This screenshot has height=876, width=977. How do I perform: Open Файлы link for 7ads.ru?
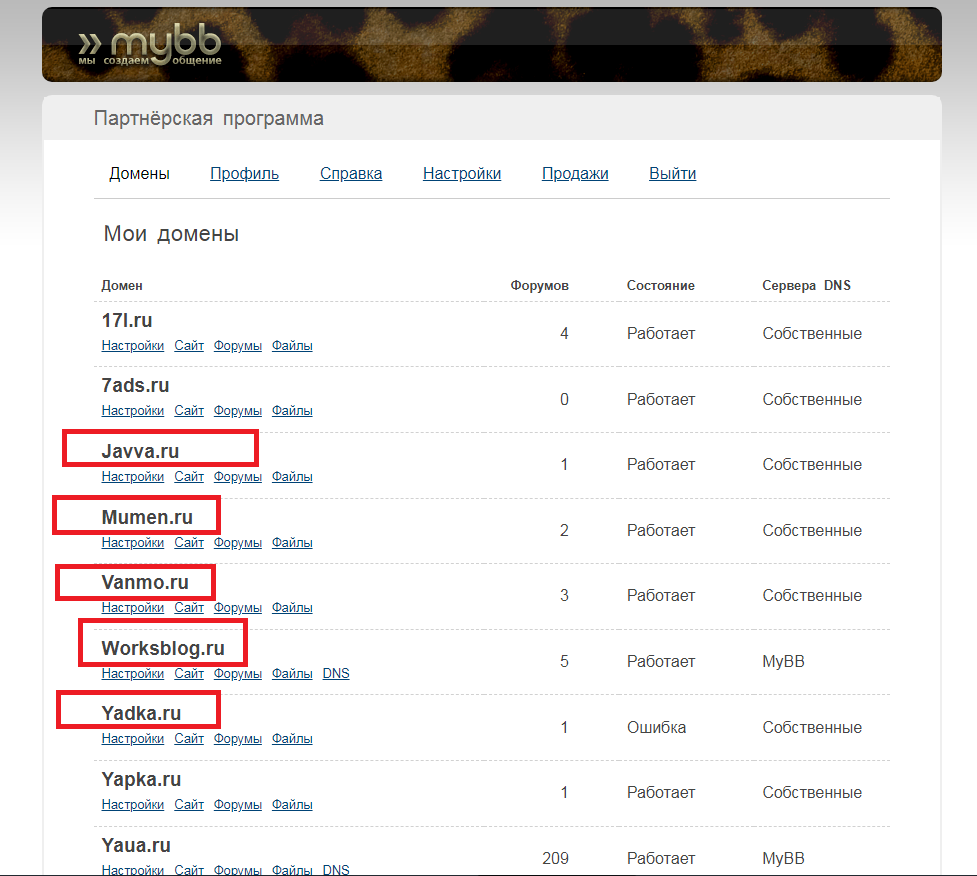coord(292,411)
